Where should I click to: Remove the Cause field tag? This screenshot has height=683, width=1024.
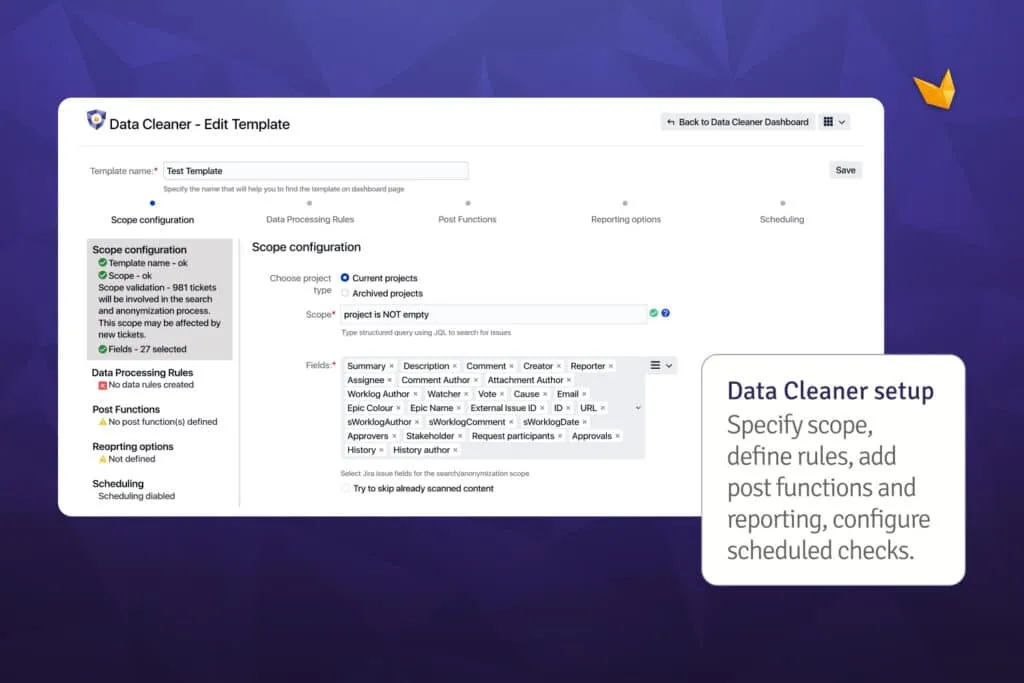(x=545, y=394)
